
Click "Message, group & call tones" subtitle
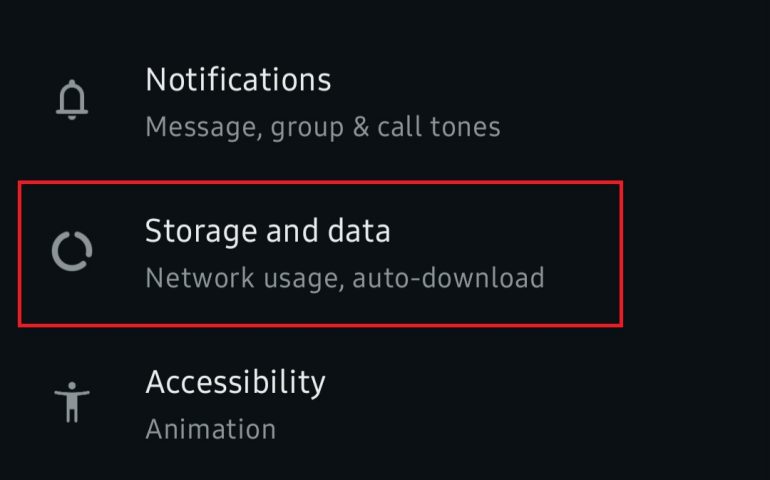[x=322, y=127]
